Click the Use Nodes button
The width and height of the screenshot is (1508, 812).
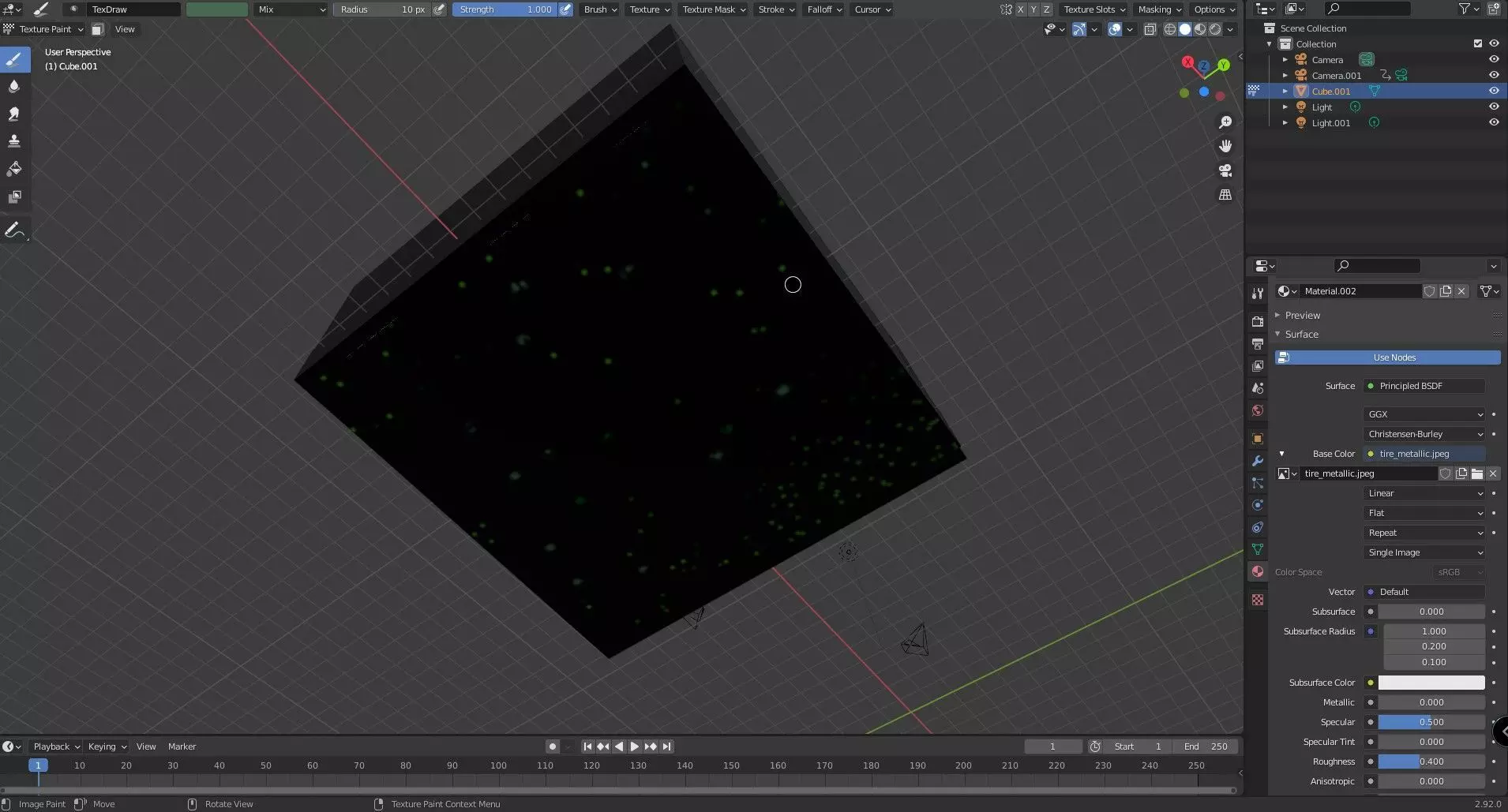coord(1387,357)
